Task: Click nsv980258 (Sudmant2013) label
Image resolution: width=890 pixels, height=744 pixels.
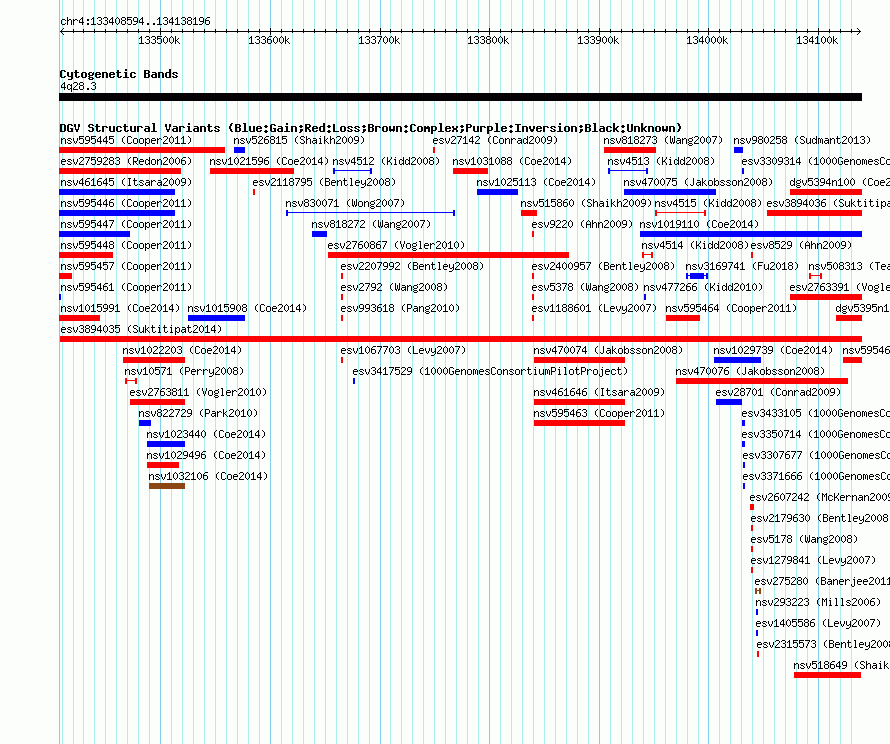Action: [x=801, y=140]
